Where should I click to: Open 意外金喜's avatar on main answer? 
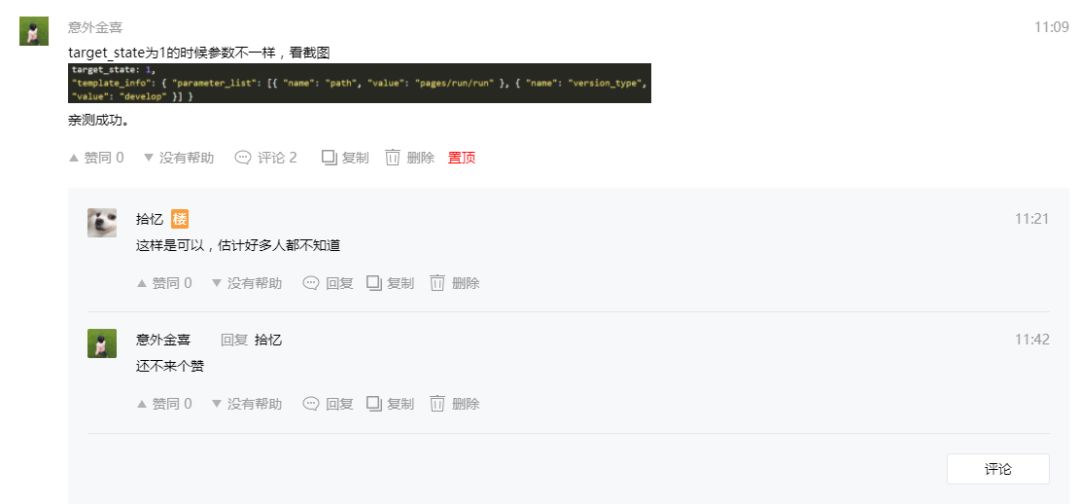tap(34, 31)
